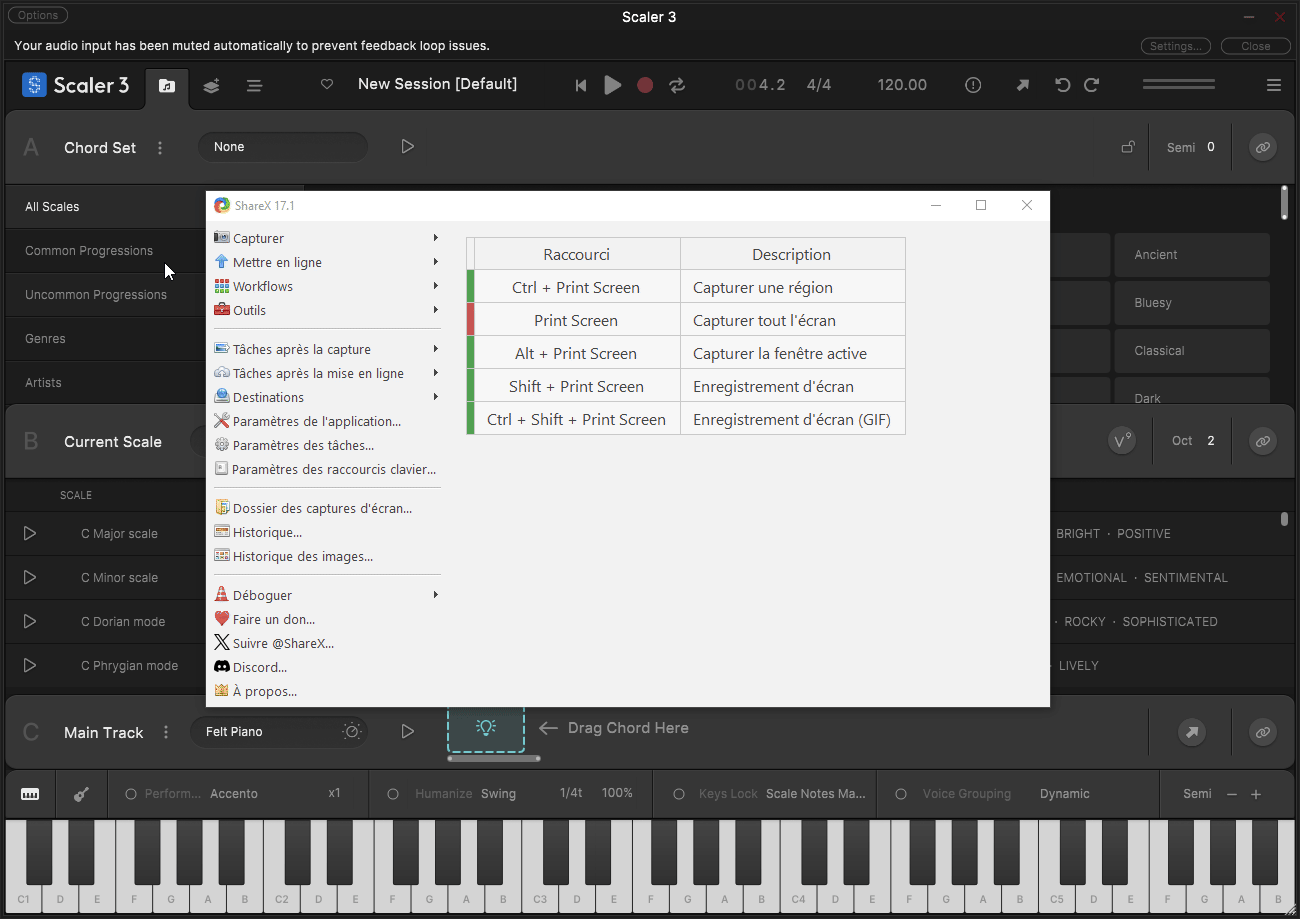
Task: Select the guitar view icon
Action: (81, 794)
